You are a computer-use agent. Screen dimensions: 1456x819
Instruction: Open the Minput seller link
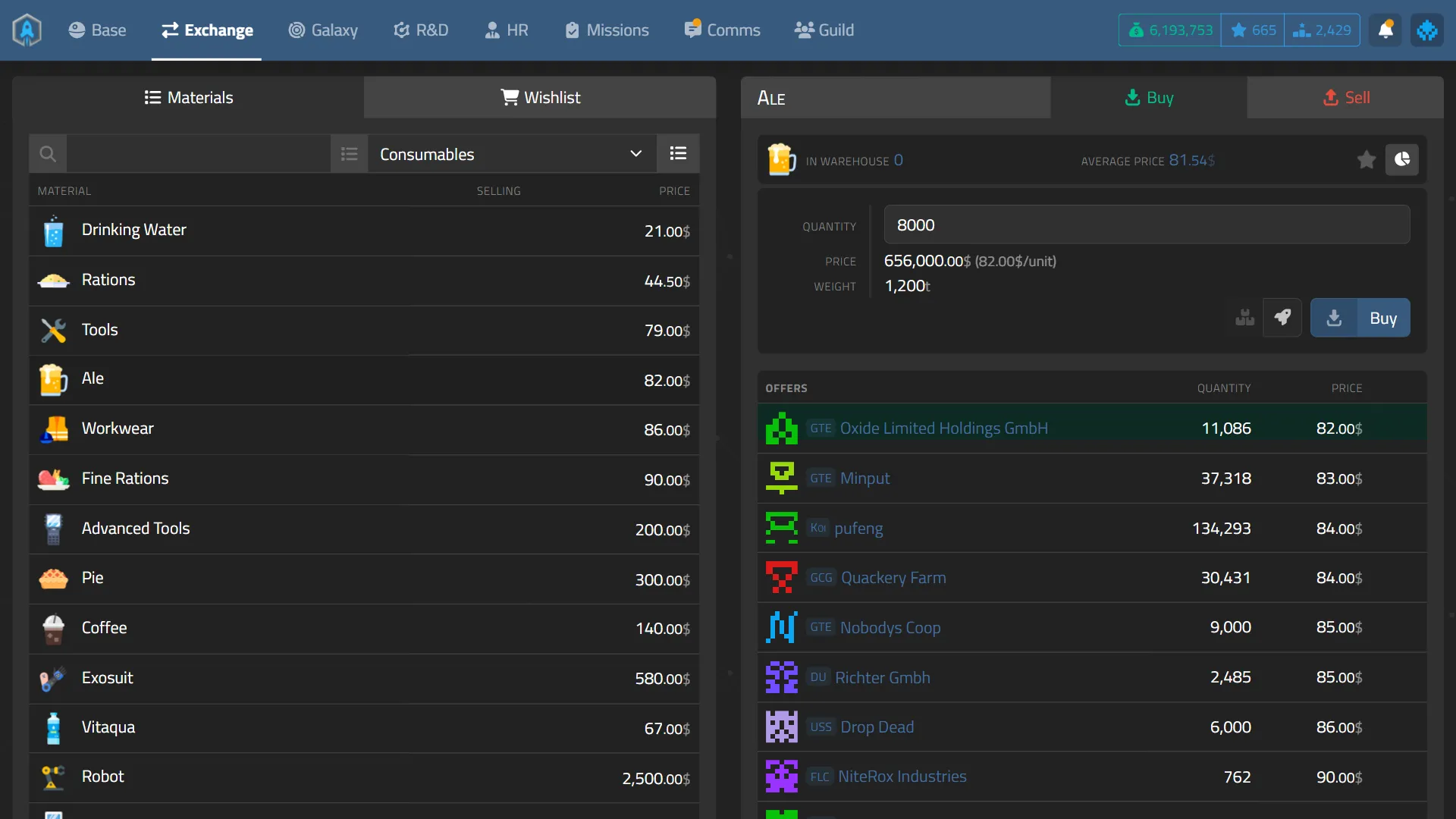tap(864, 479)
